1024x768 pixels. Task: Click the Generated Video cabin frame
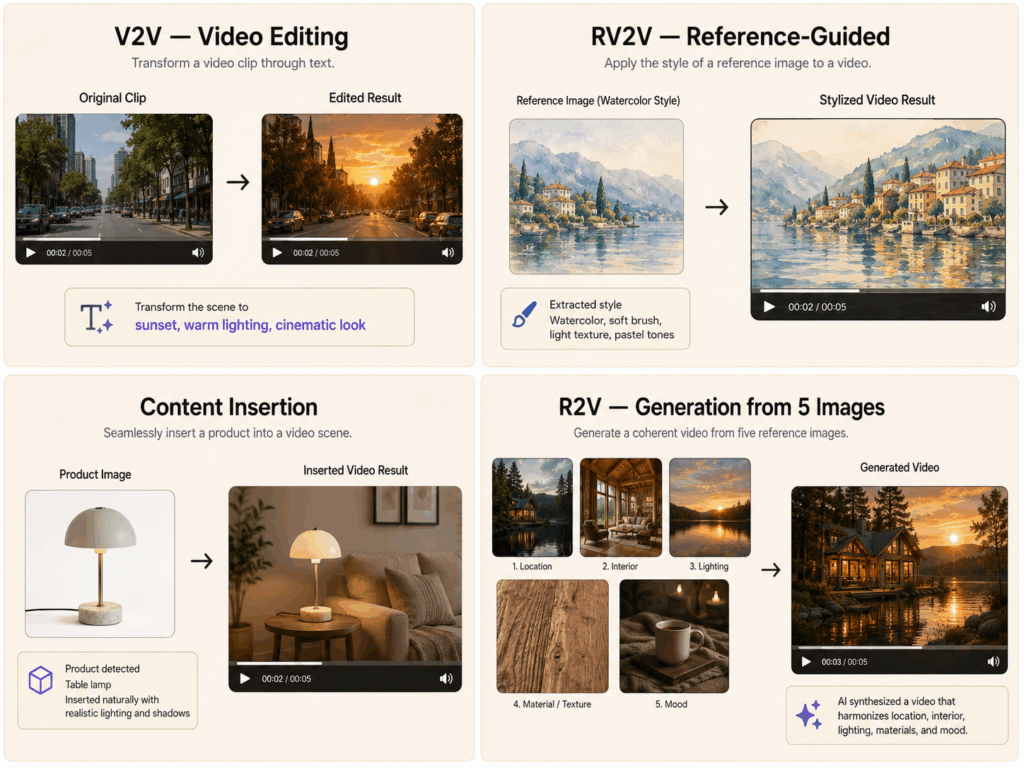(899, 566)
